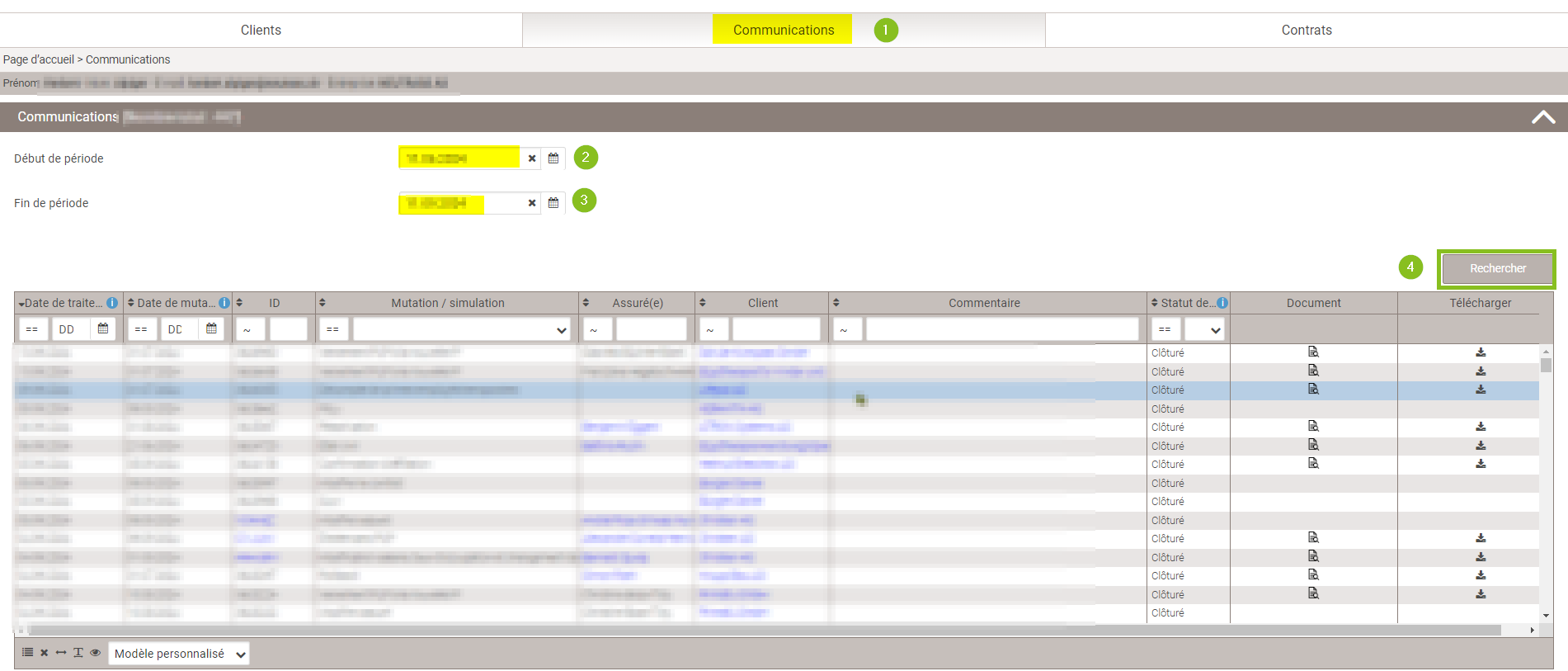The height and width of the screenshot is (671, 1568).
Task: Open calendar in Date de mutation filter
Action: pos(211,328)
